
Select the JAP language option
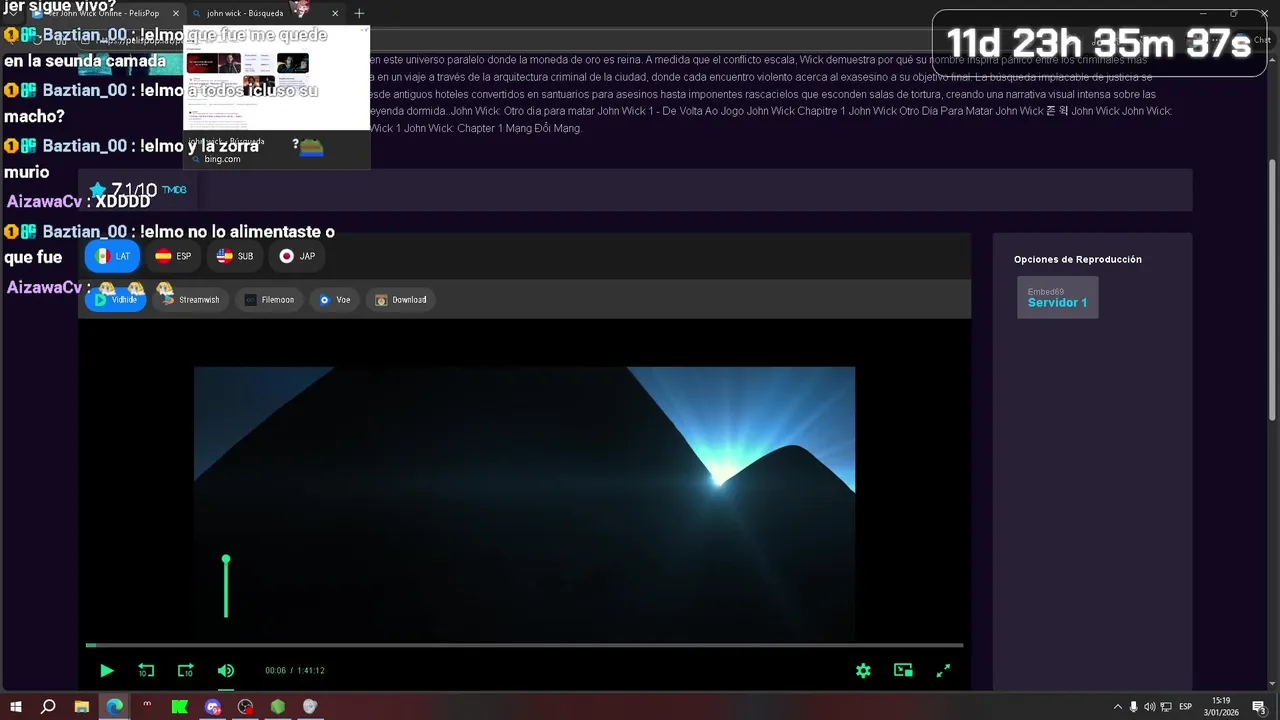click(x=297, y=256)
